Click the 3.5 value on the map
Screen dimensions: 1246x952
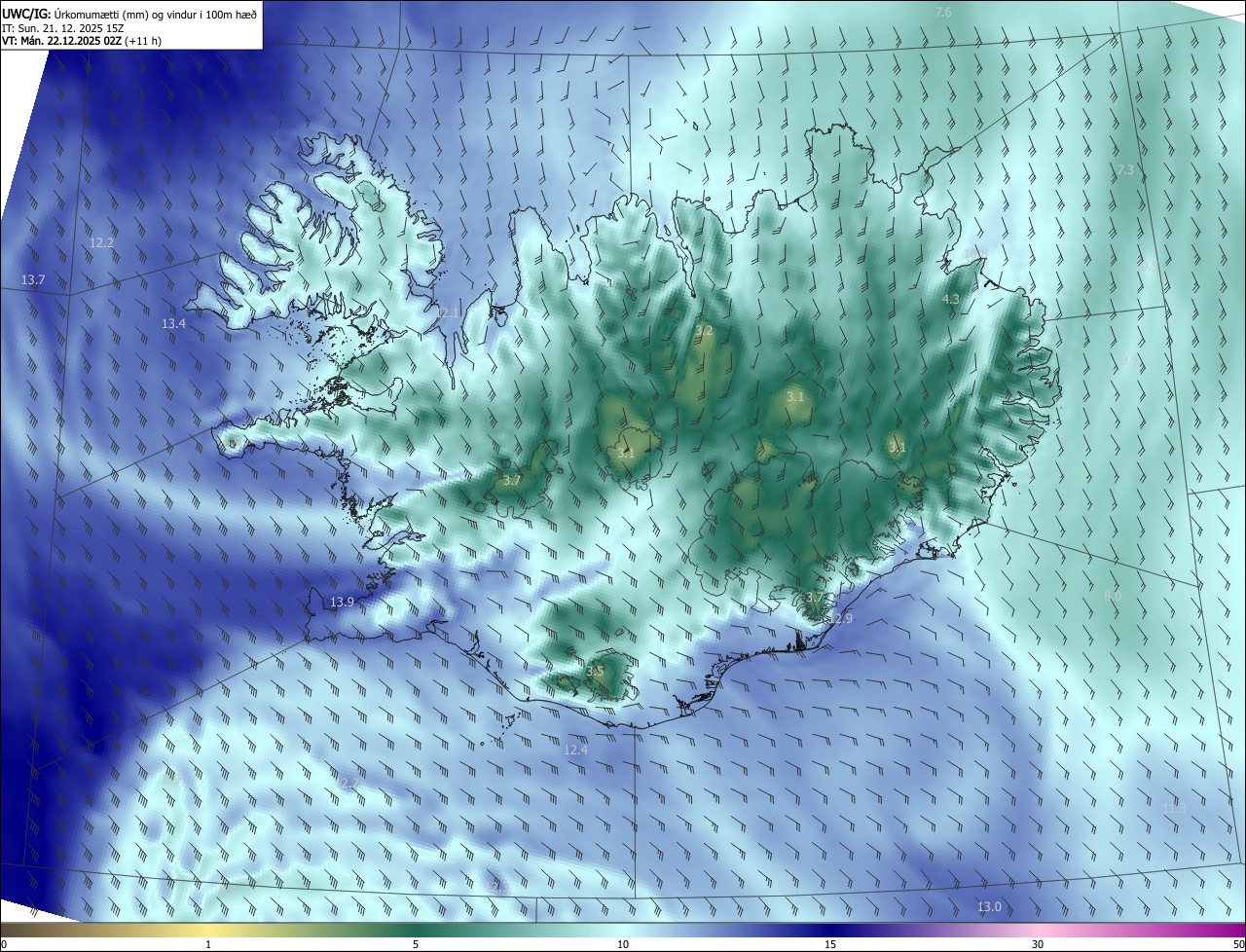point(596,671)
